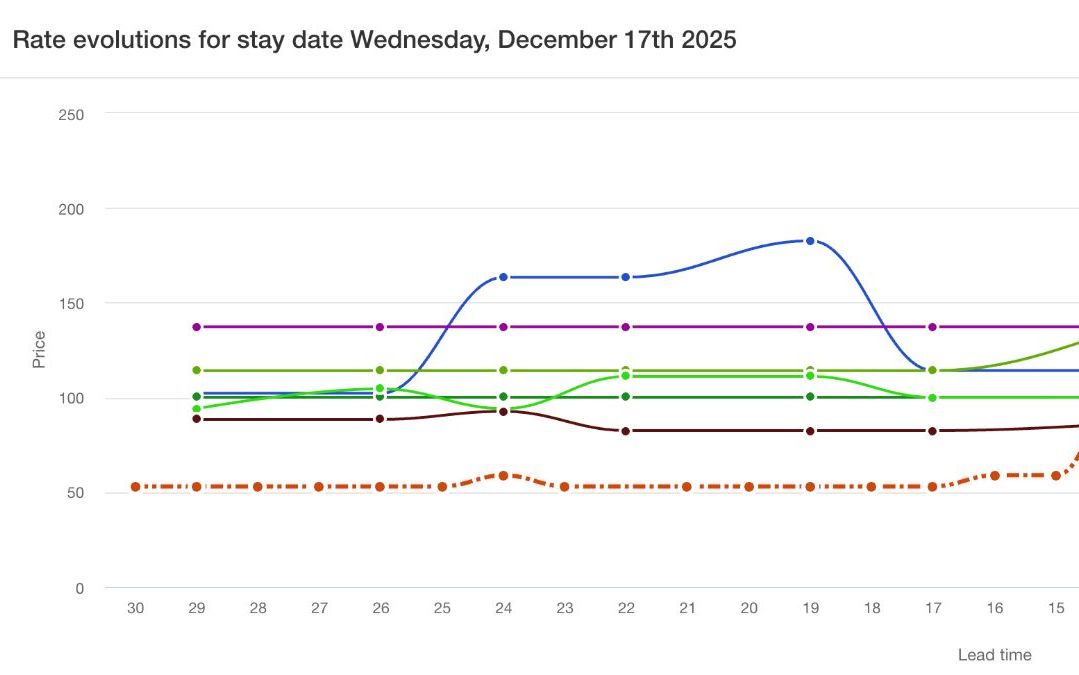The width and height of the screenshot is (1079, 675).
Task: Click the orange dashed point at lead time 30
Action: tap(135, 487)
